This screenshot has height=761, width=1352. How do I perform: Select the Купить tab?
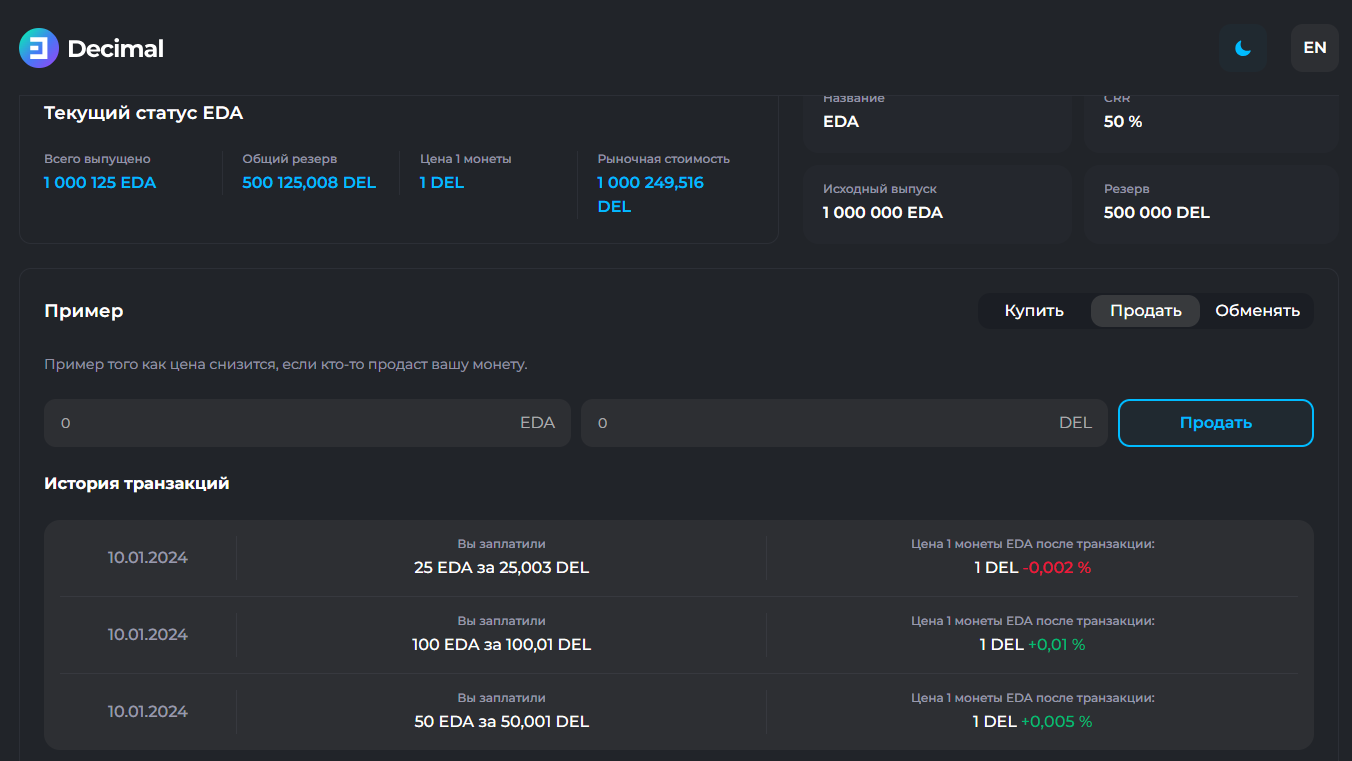(1034, 311)
